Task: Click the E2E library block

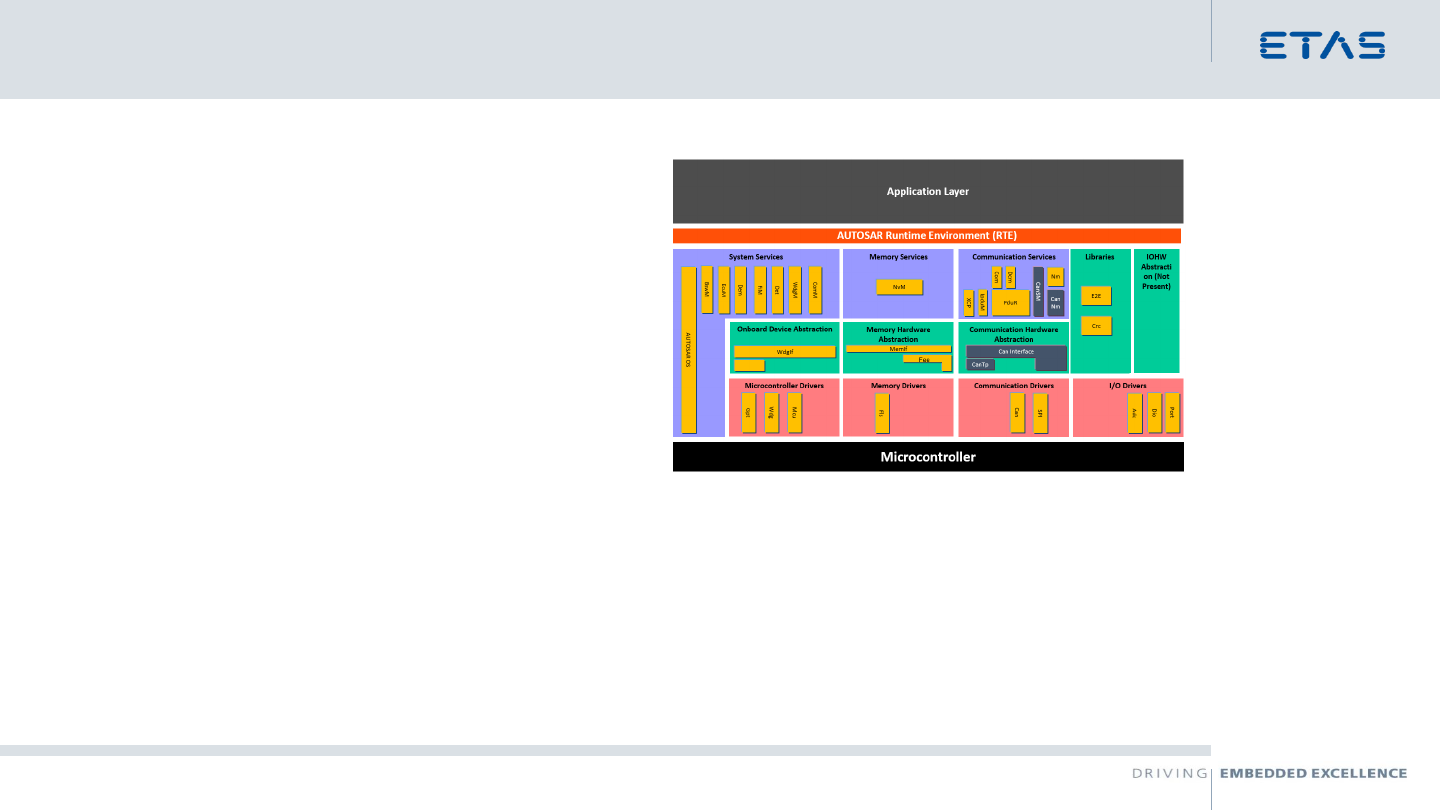Action: (1096, 296)
